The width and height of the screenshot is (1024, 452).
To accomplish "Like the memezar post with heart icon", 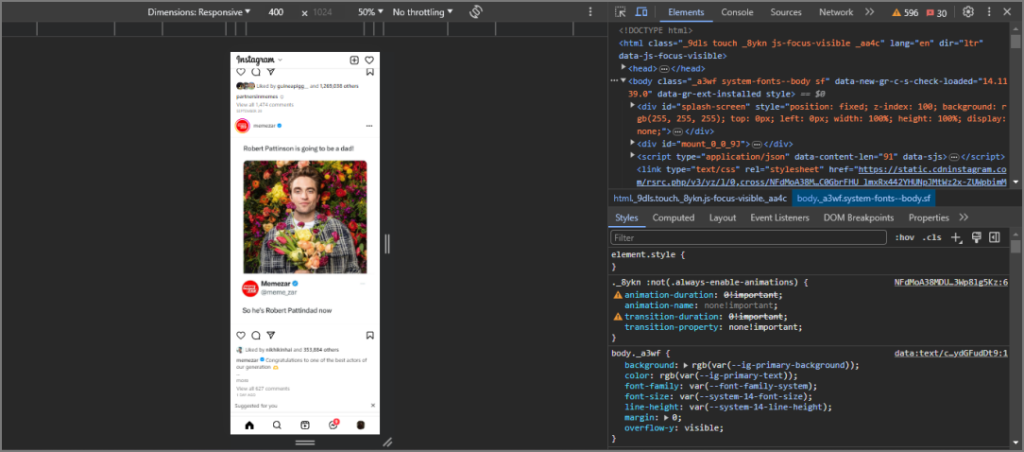I will click(x=240, y=335).
